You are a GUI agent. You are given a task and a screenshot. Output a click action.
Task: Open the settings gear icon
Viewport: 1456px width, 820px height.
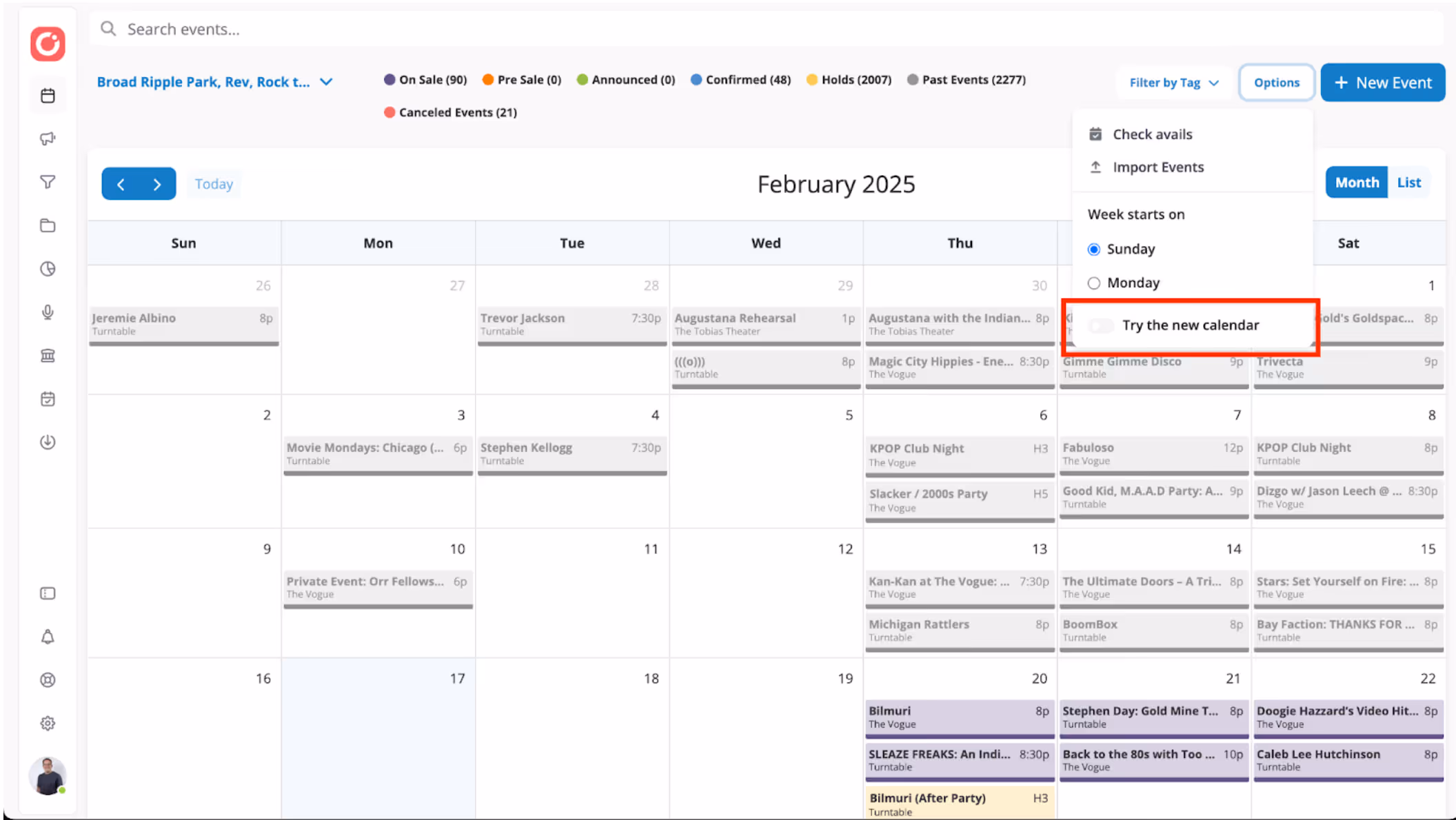[x=48, y=723]
